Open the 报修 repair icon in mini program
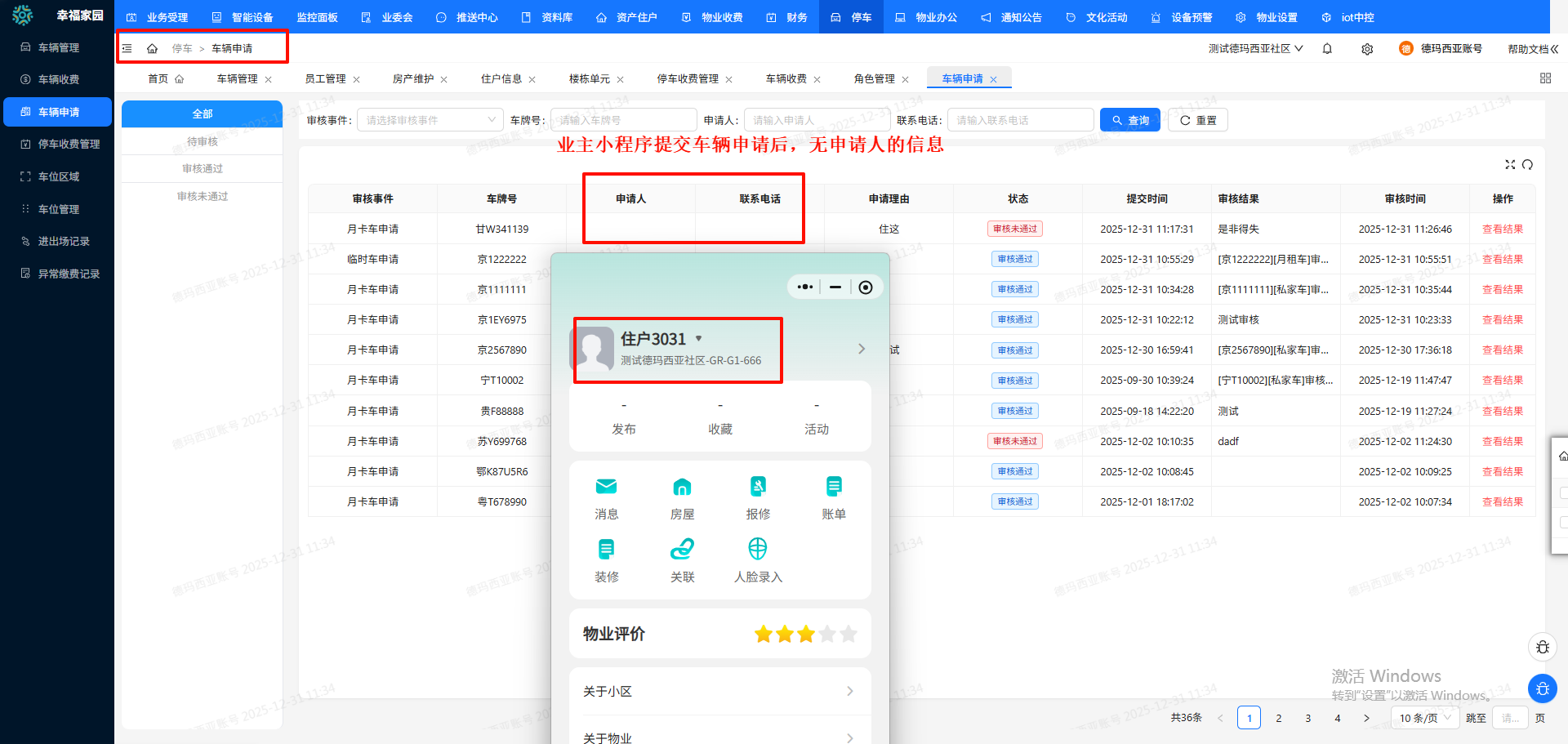The height and width of the screenshot is (744, 1568). click(x=758, y=498)
